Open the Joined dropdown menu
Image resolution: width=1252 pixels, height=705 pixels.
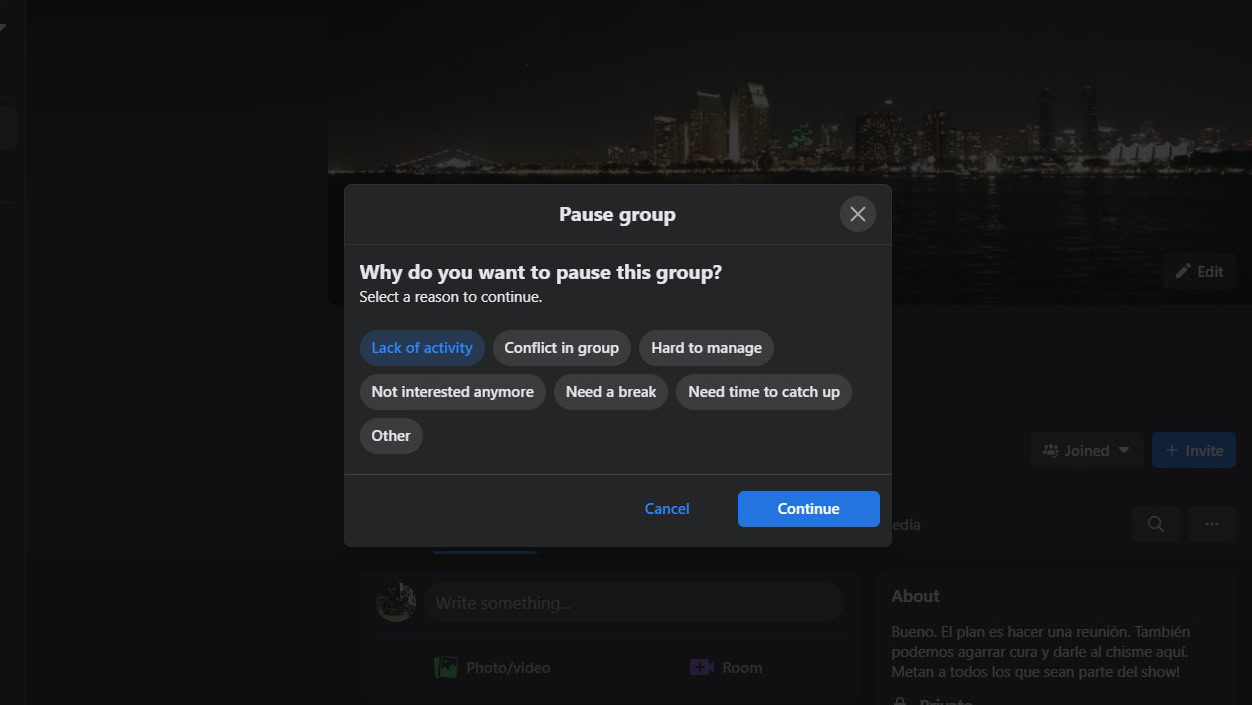[x=1086, y=451]
